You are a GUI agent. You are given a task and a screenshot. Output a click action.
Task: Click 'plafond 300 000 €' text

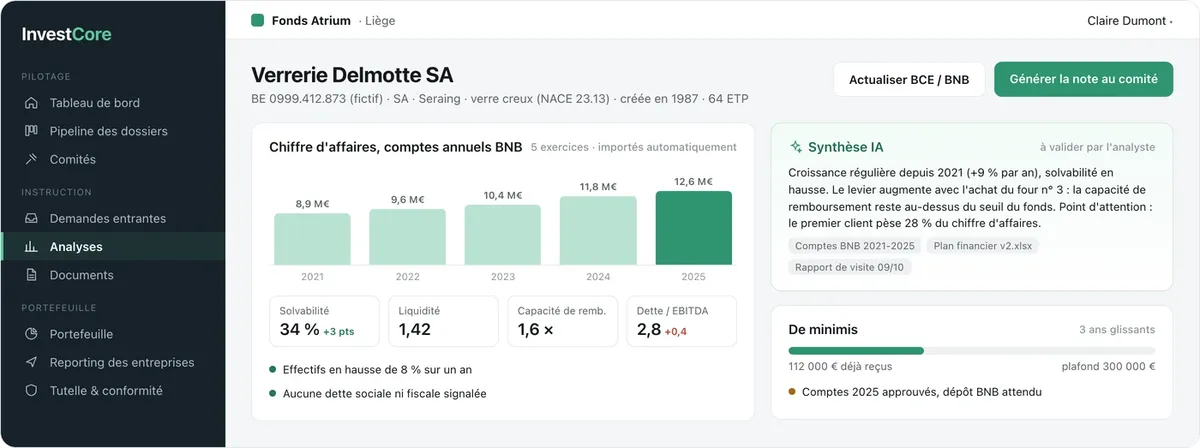1108,366
